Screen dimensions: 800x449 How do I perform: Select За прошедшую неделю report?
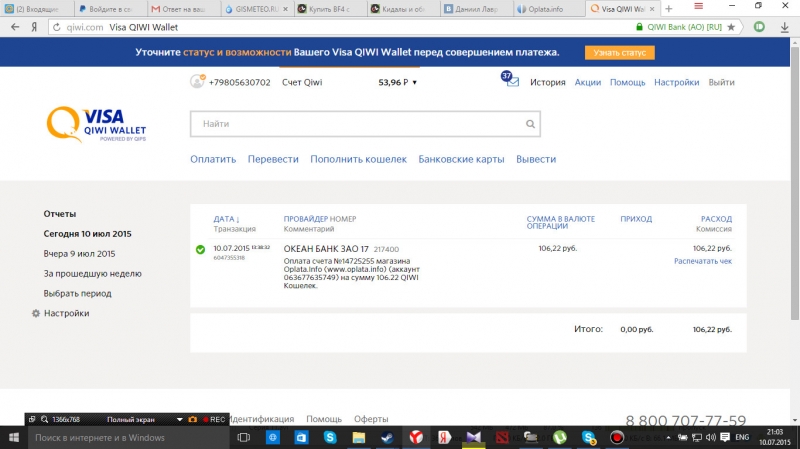(x=92, y=273)
